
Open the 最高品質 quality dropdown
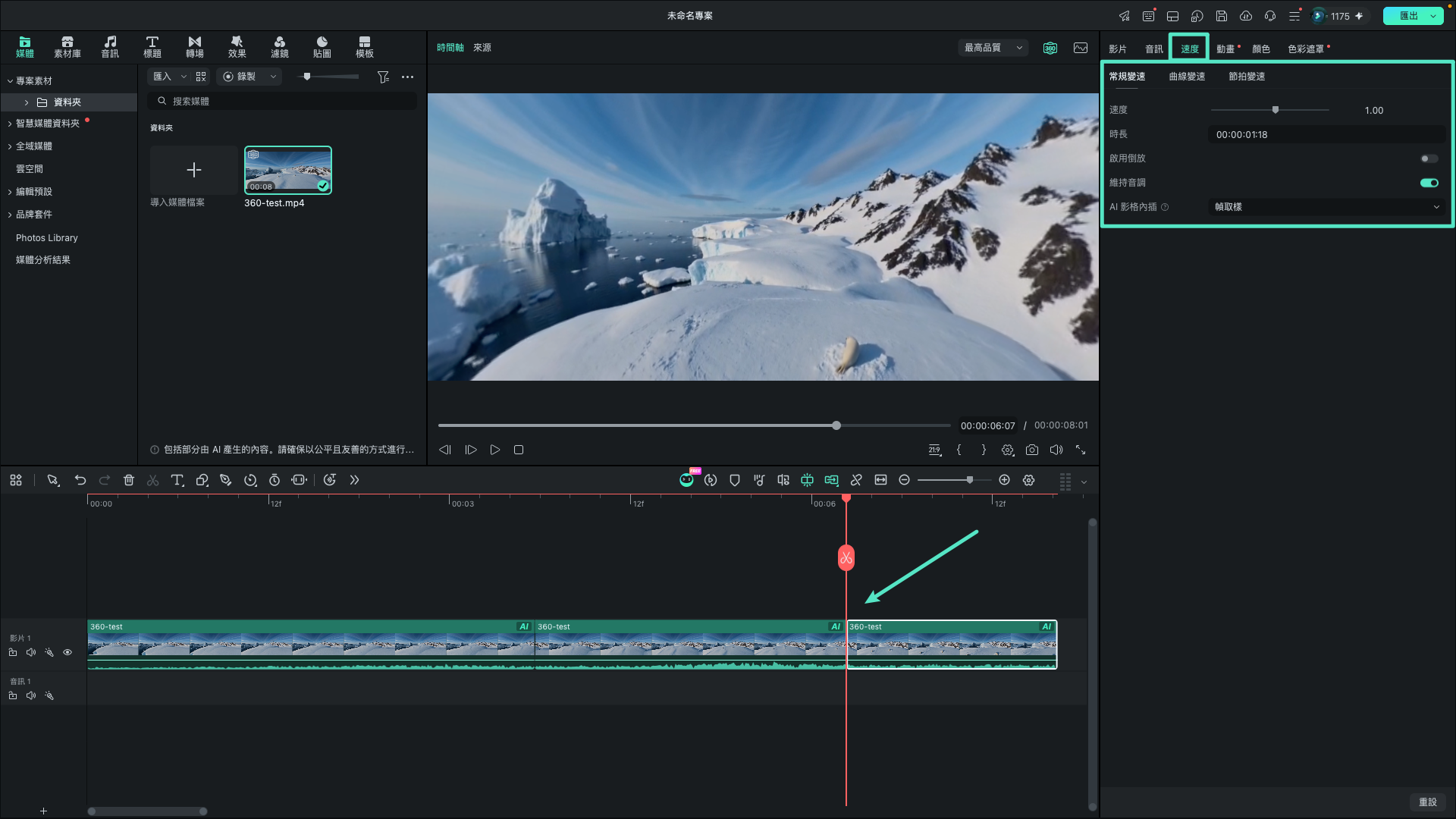[x=993, y=48]
